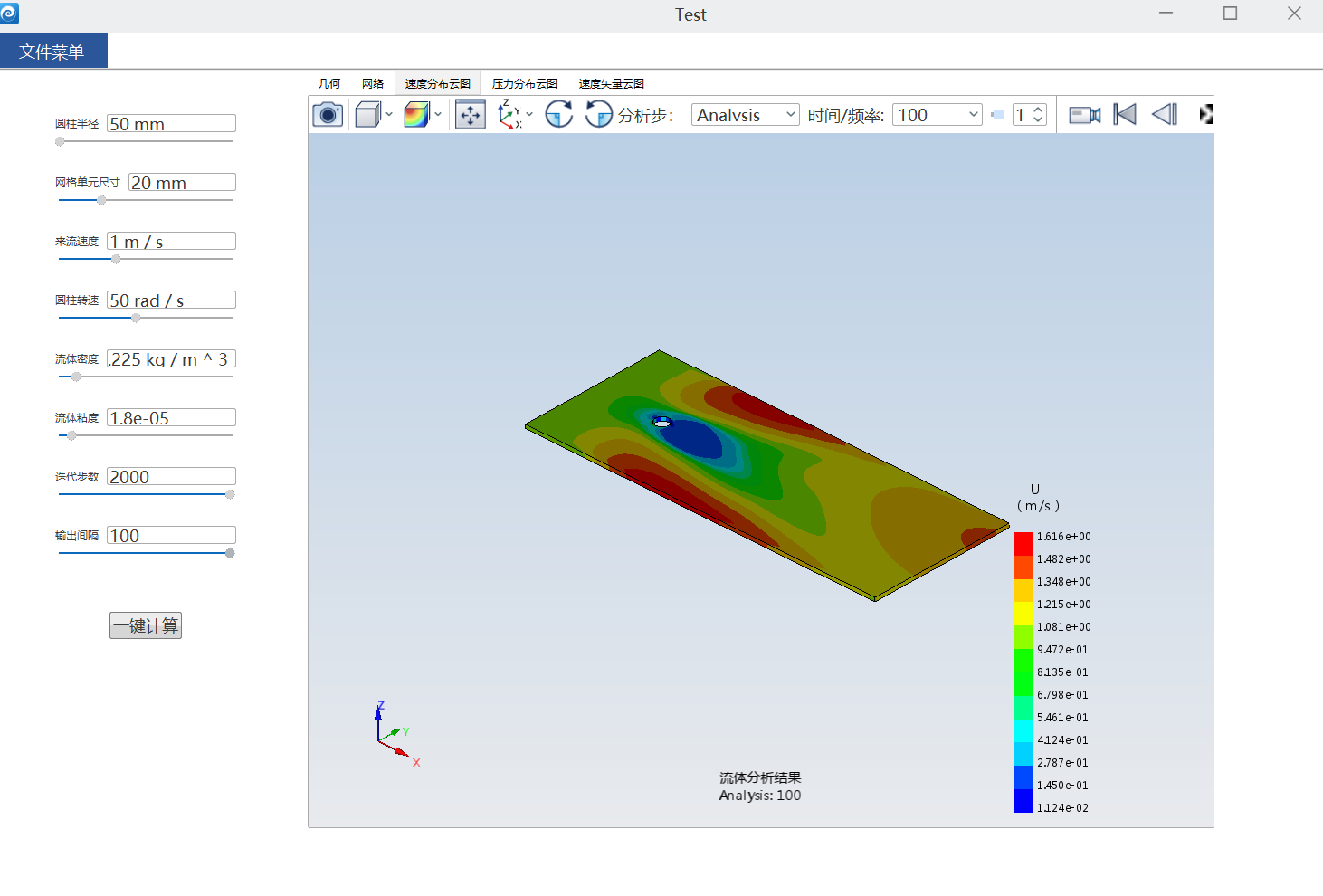Step back one frame button
The image size is (1323, 896).
pos(1165,114)
